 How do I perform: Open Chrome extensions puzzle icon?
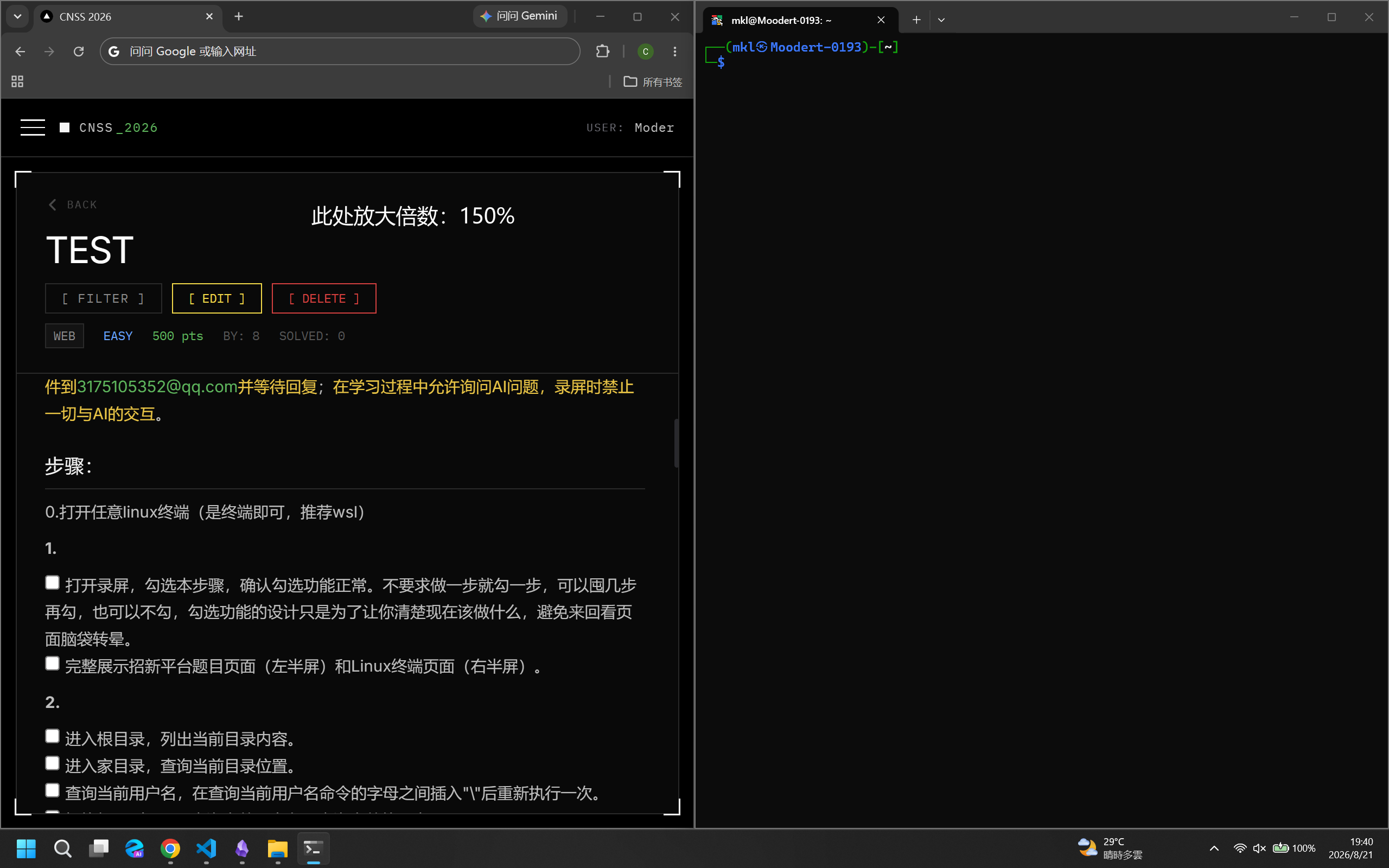(602, 52)
